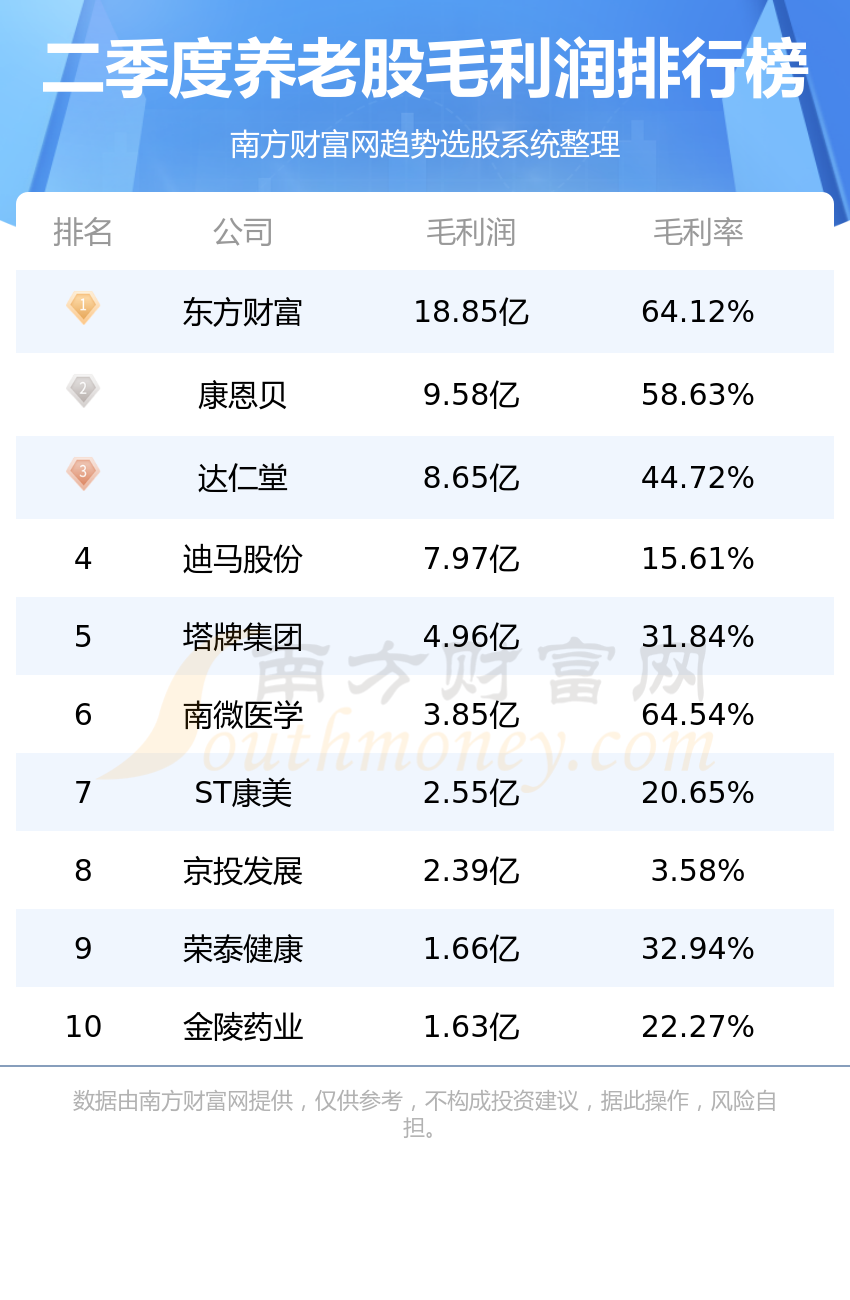
Task: Click the silver second-place medal icon
Action: pyautogui.click(x=83, y=390)
